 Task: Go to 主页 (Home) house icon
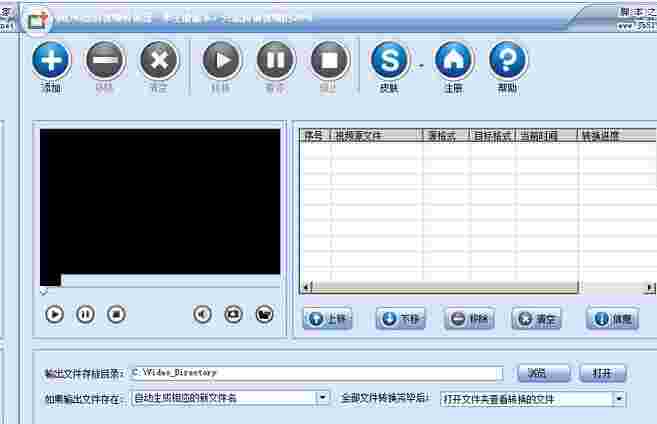tap(453, 61)
